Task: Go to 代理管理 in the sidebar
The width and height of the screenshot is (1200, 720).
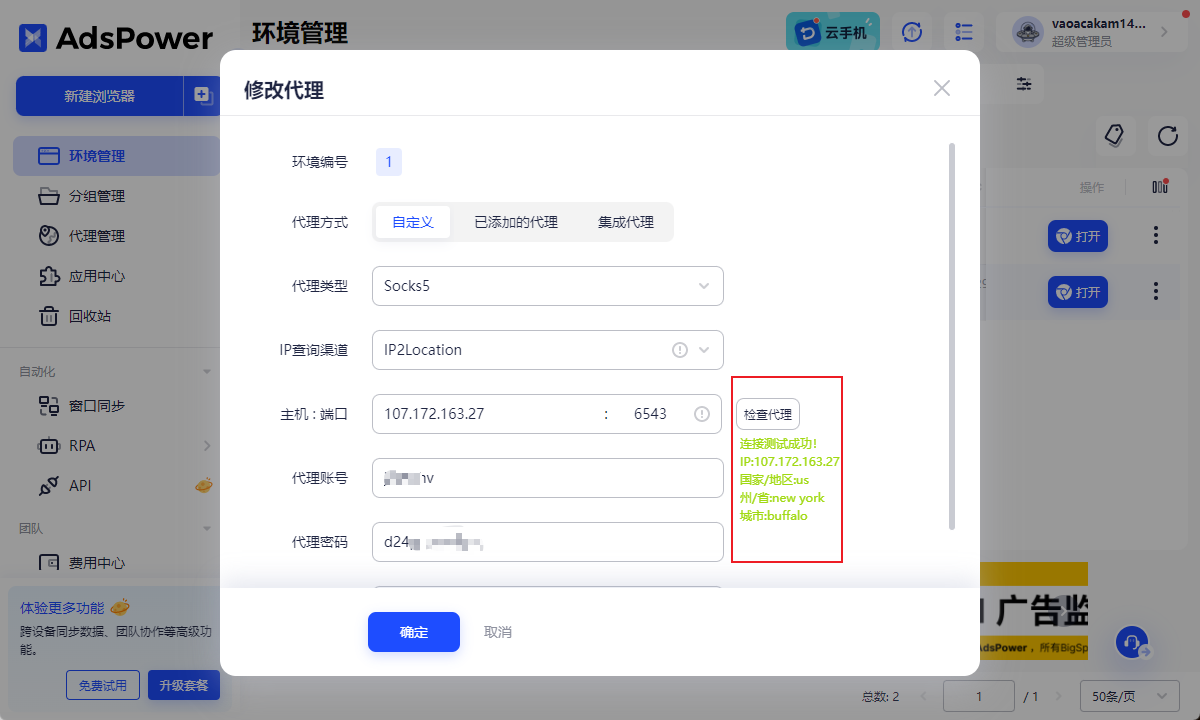Action: pos(97,236)
